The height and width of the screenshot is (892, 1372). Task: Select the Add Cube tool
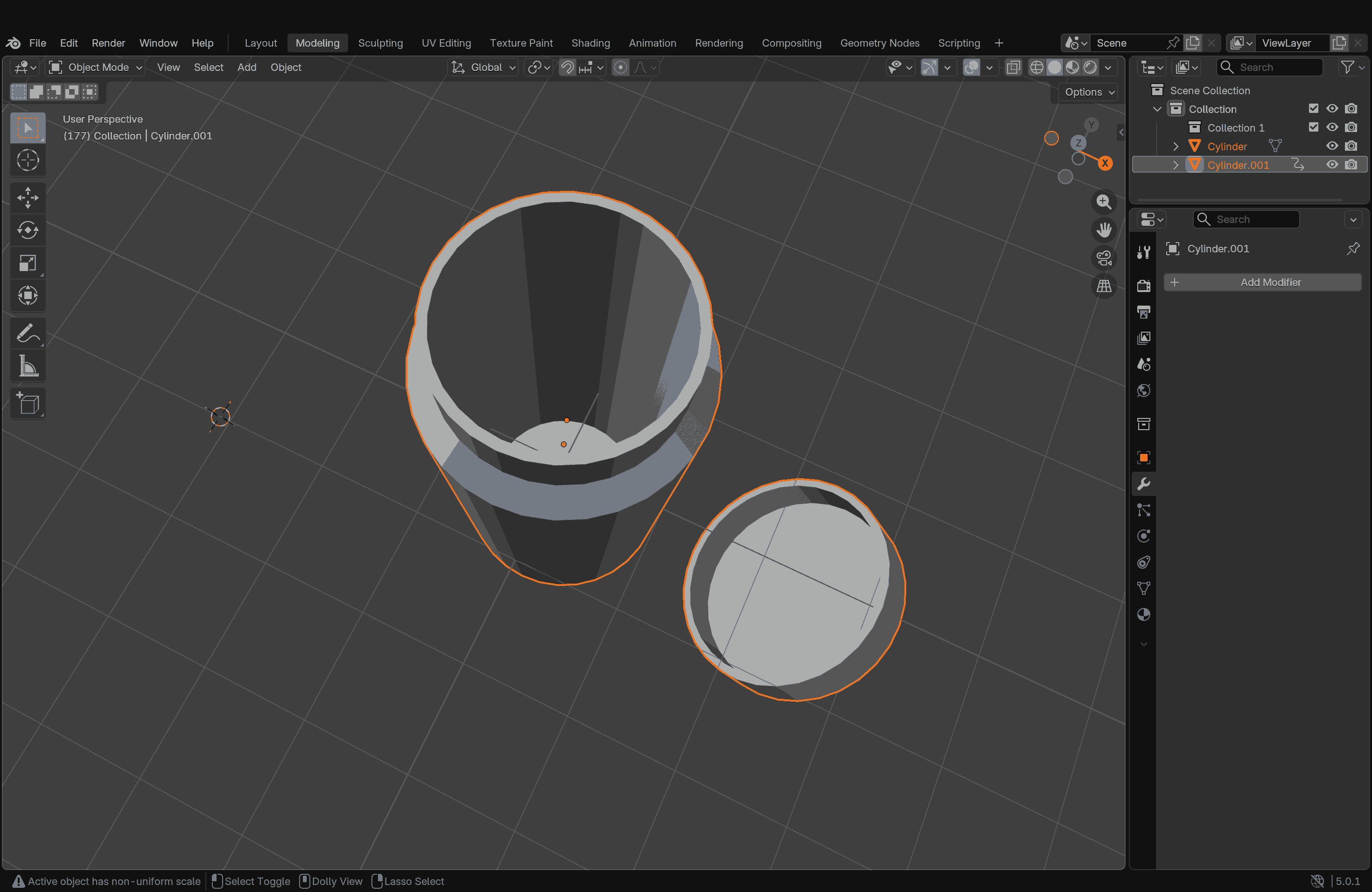point(28,404)
